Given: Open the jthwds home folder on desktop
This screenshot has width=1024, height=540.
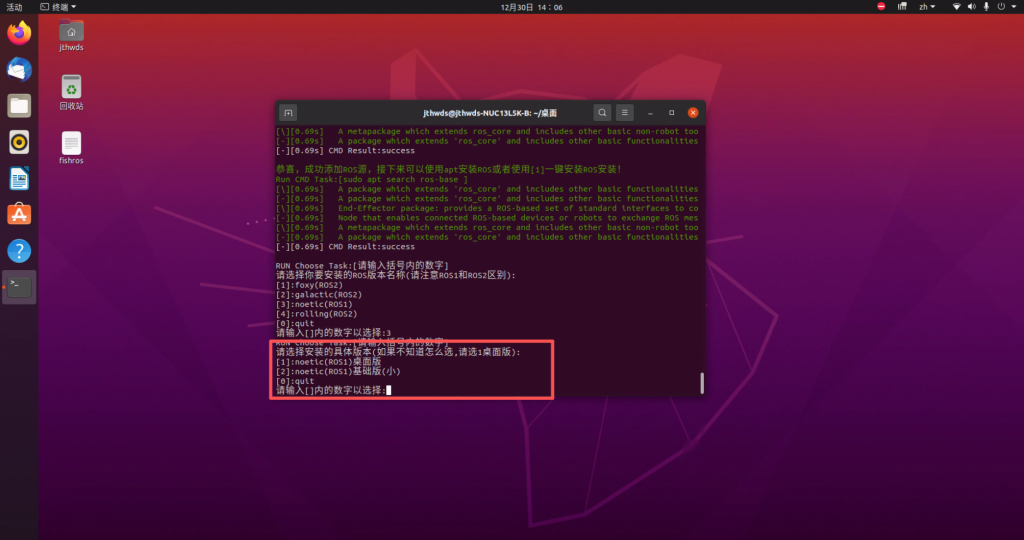Looking at the screenshot, I should [x=71, y=35].
